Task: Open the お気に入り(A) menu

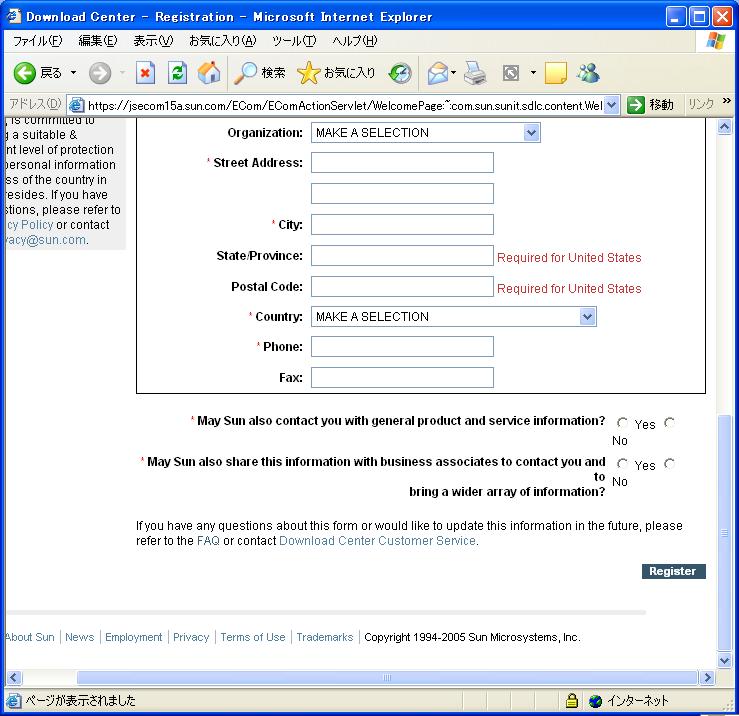Action: pyautogui.click(x=222, y=41)
